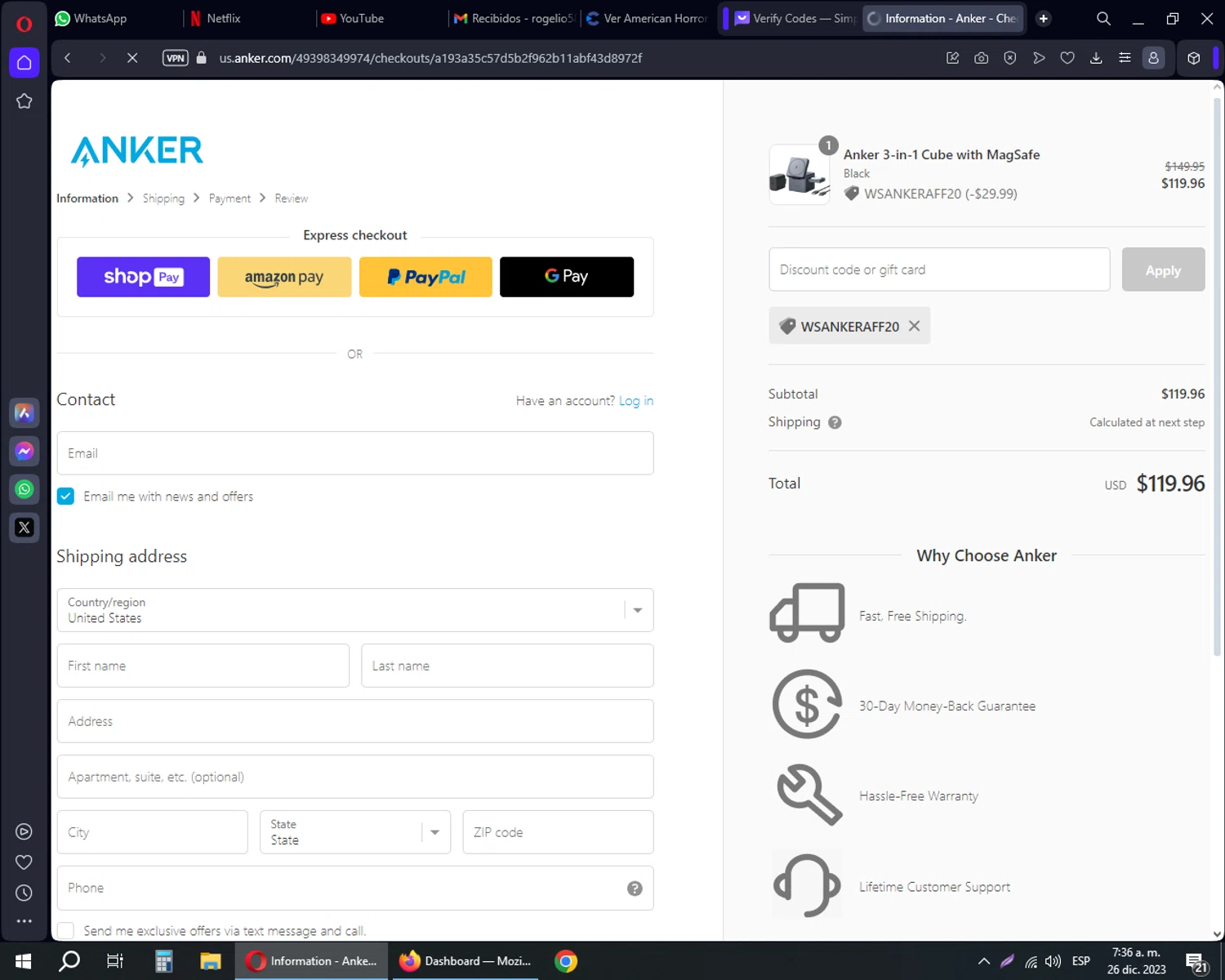The image size is (1225, 980).
Task: Switch to Verify Codes tab
Action: 795,18
